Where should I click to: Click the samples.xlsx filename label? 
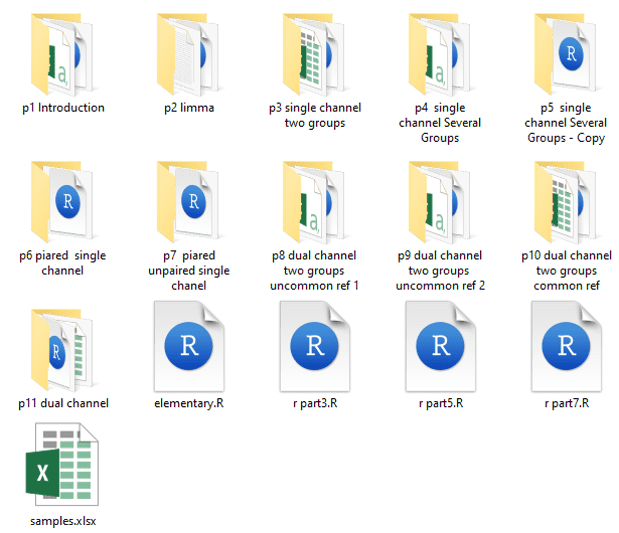tap(63, 521)
